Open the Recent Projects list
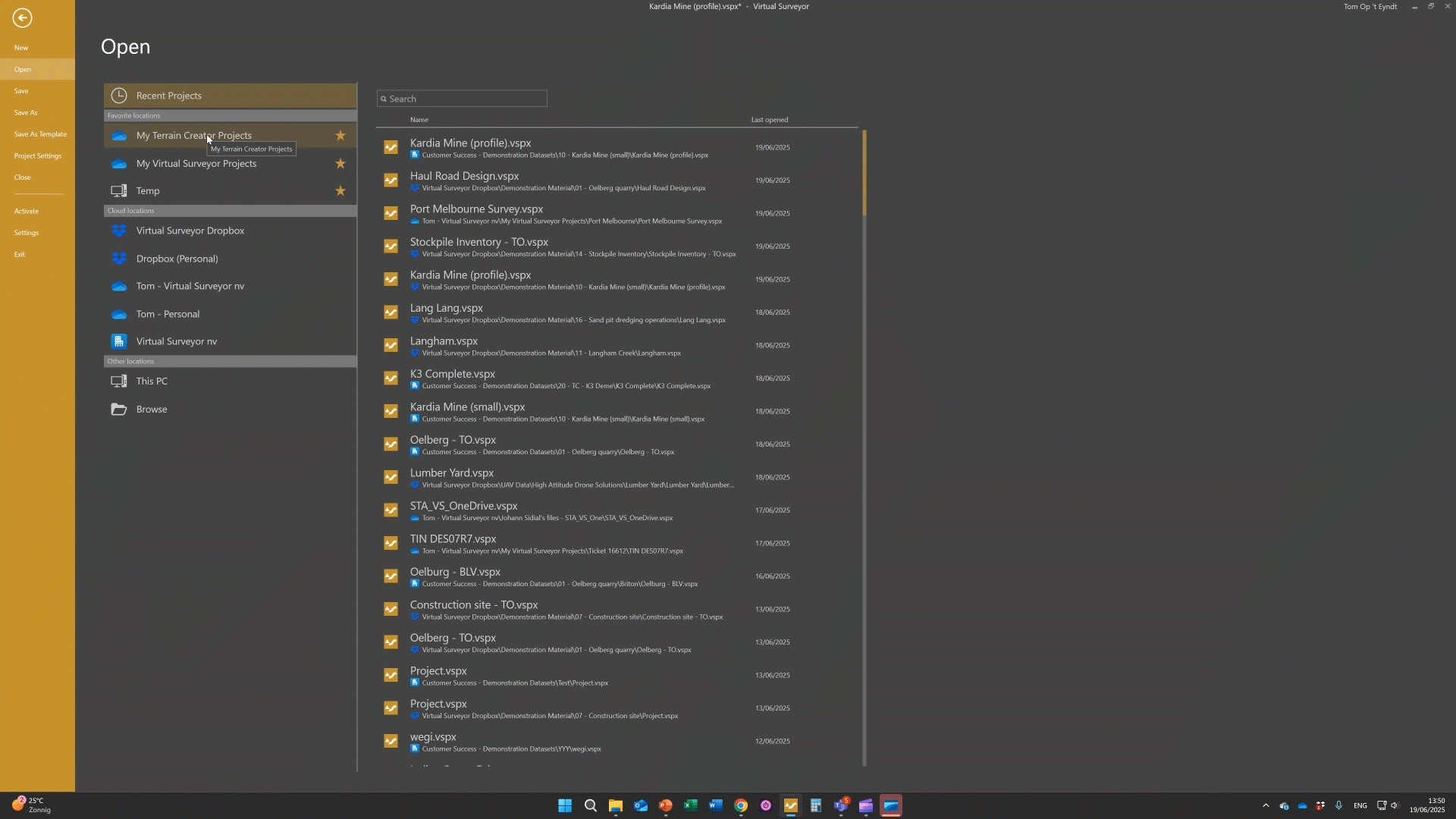This screenshot has width=1456, height=819. 230,96
